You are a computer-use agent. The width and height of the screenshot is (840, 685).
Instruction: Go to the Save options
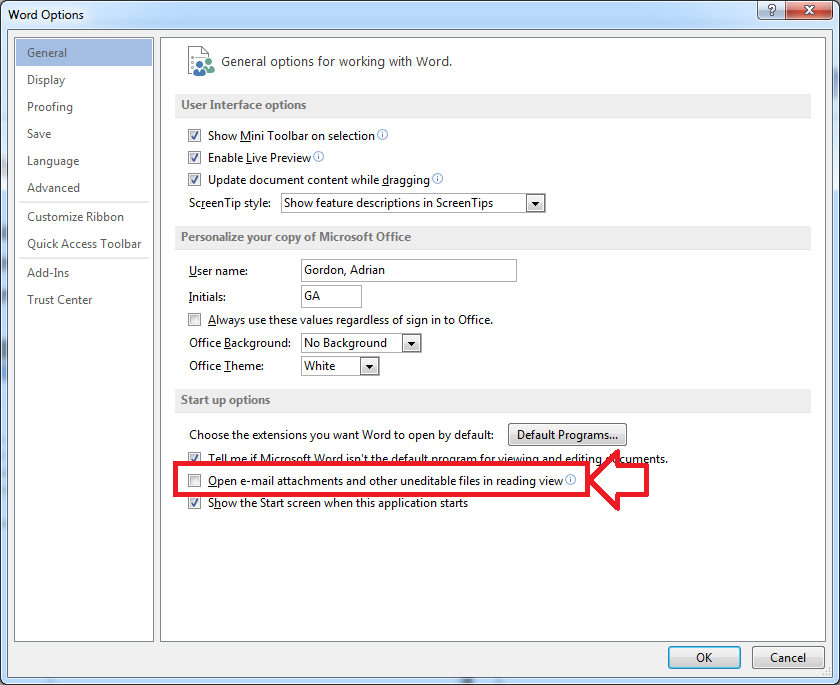84,133
